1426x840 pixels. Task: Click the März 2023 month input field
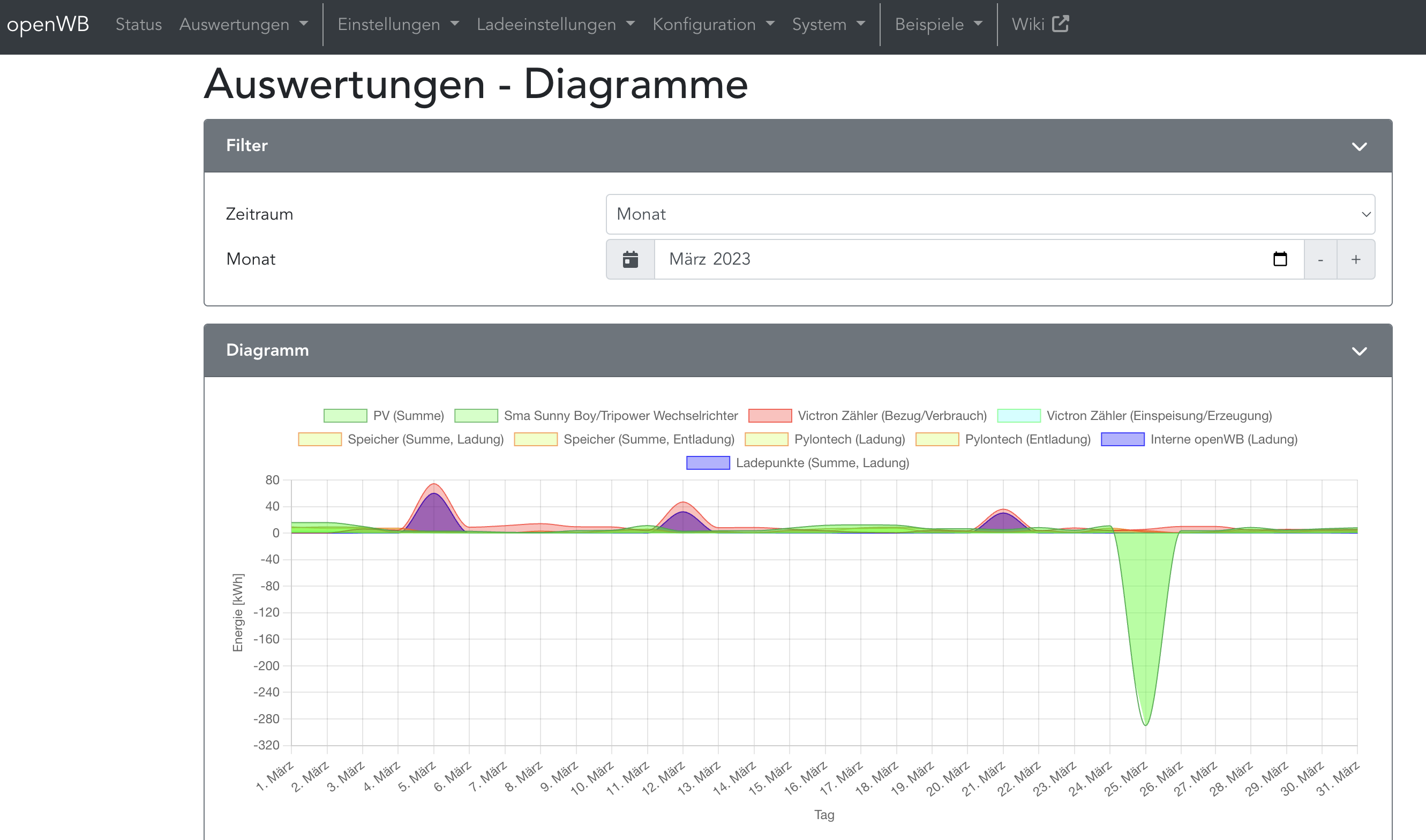(x=962, y=259)
